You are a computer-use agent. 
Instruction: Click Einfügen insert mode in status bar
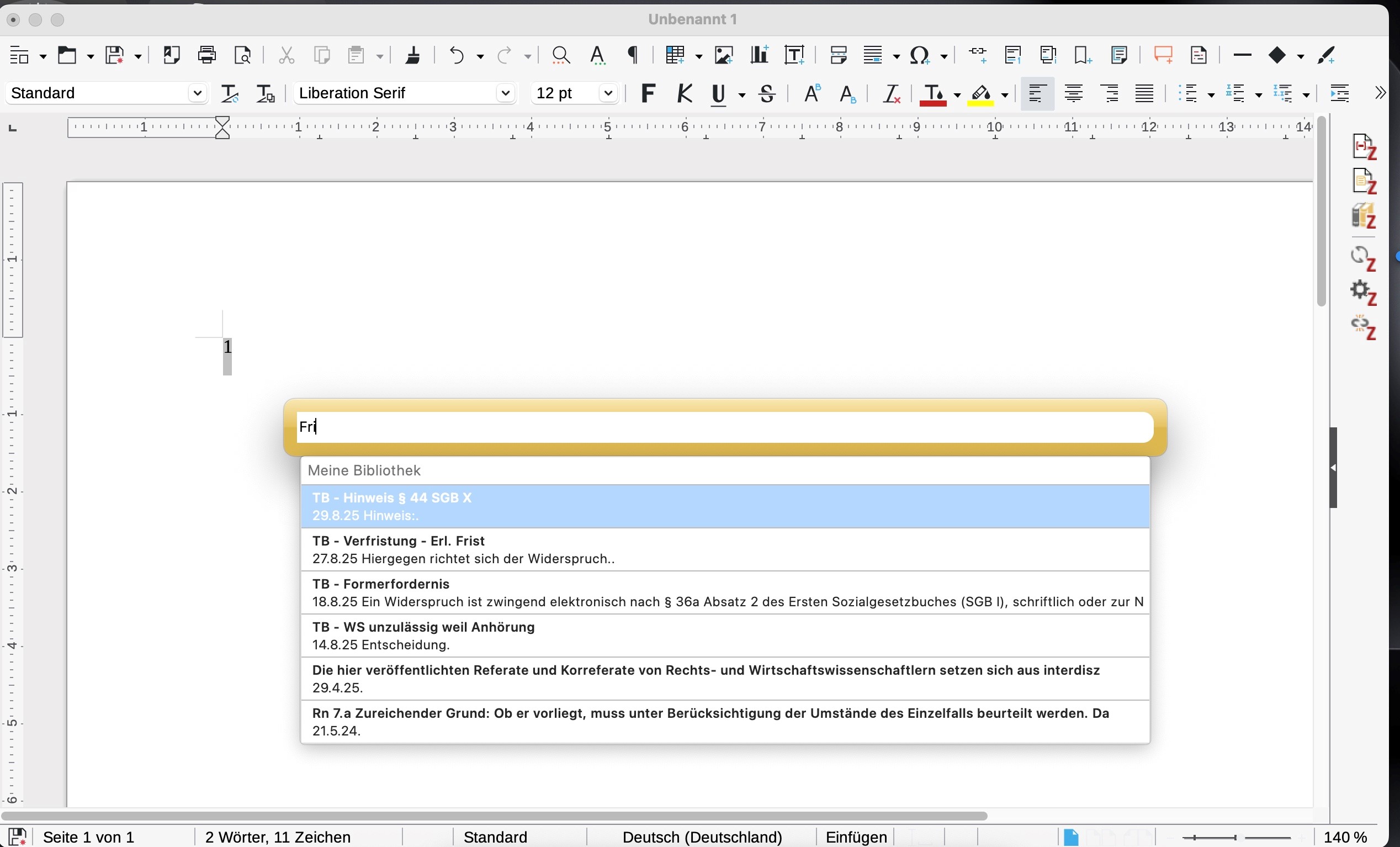tap(856, 837)
